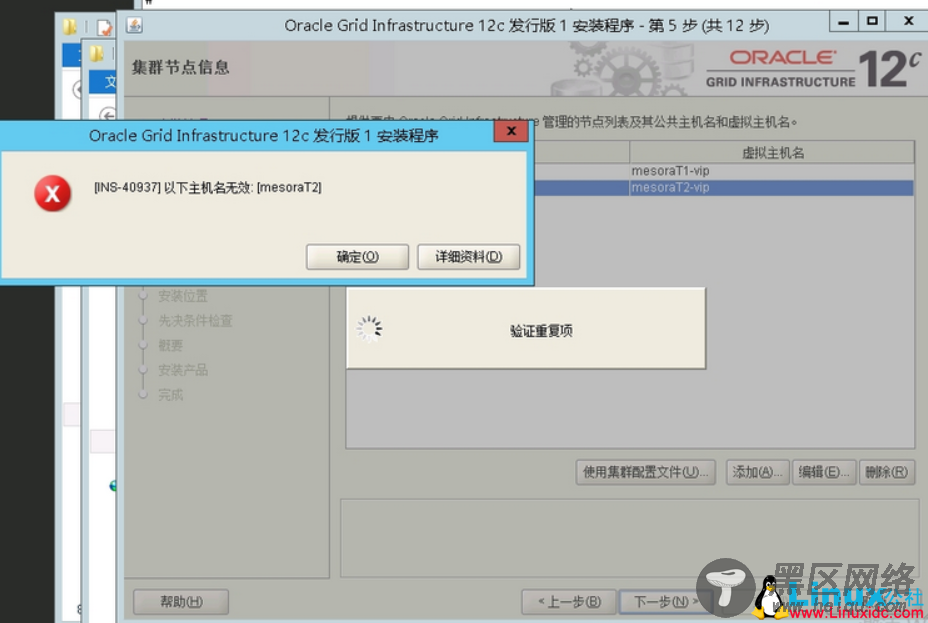Maximize the Oracle installer window
This screenshot has width=928, height=623.
[x=872, y=21]
